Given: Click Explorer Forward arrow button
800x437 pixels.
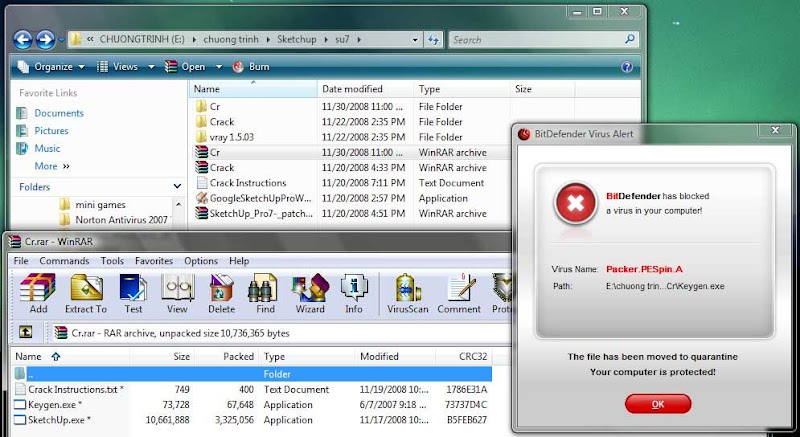Looking at the screenshot, I should [x=45, y=39].
